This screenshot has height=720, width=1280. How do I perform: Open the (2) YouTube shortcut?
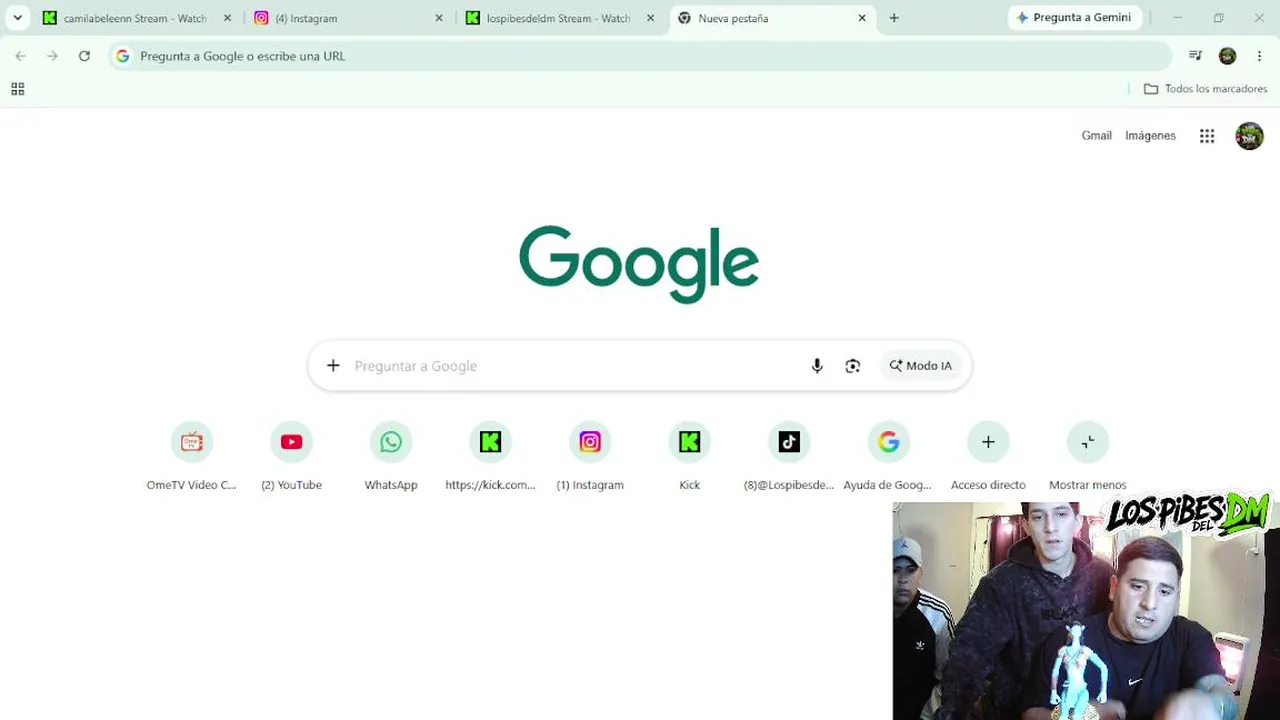click(x=291, y=458)
